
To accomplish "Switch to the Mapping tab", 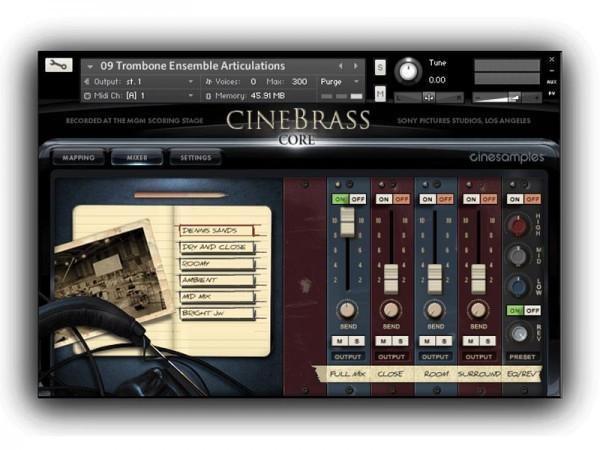I will 78,158.
